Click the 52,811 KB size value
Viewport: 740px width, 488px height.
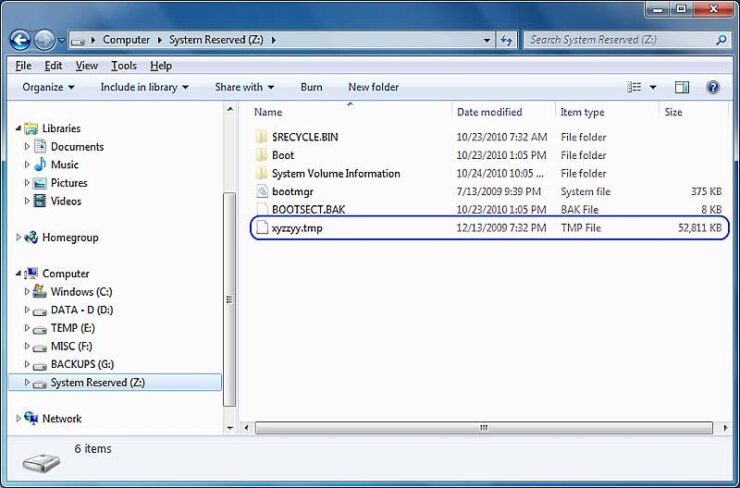pyautogui.click(x=700, y=228)
